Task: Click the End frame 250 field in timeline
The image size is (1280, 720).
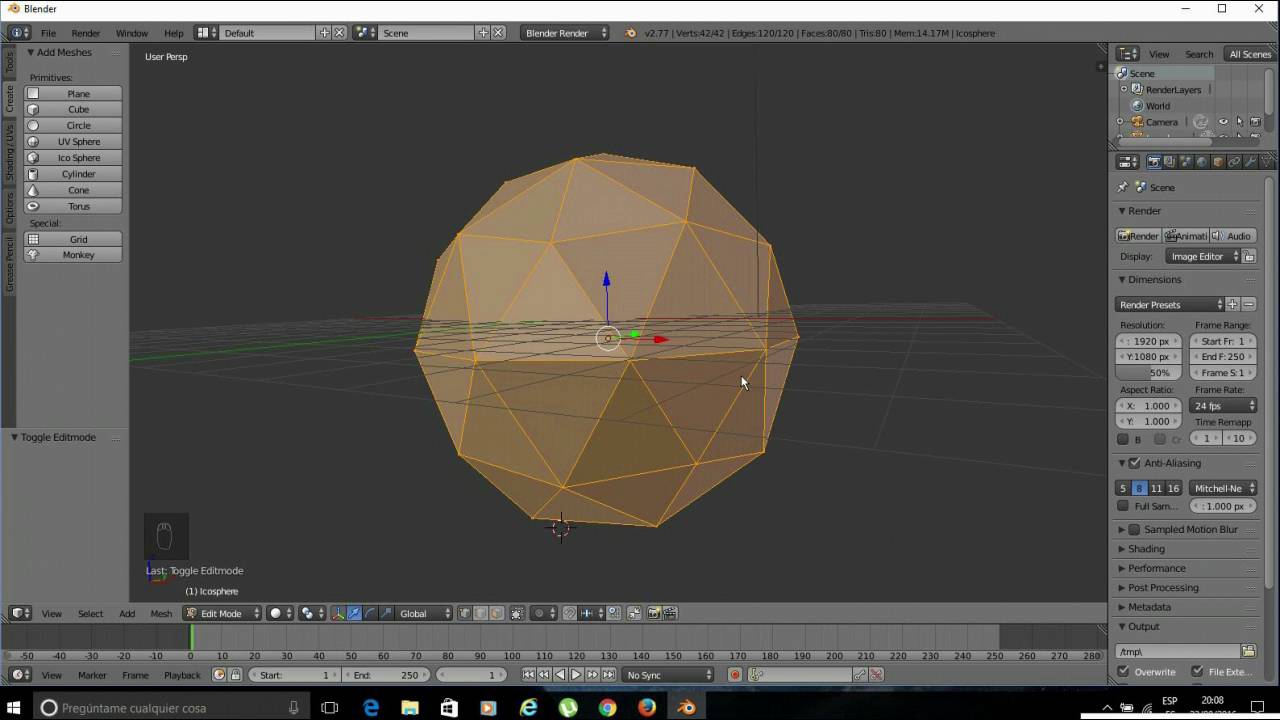Action: tap(386, 675)
